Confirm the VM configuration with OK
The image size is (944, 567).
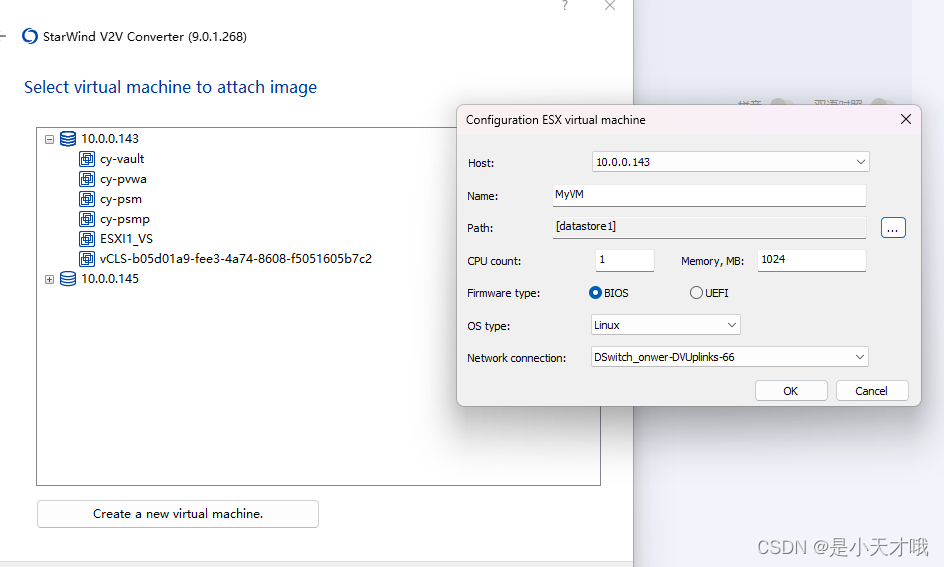pos(791,391)
